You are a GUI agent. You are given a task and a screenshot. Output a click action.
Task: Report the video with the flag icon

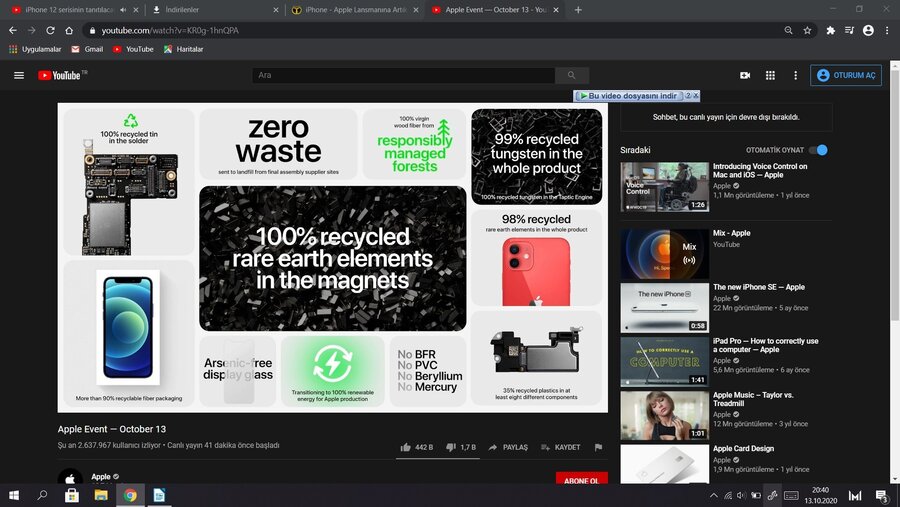(598, 447)
